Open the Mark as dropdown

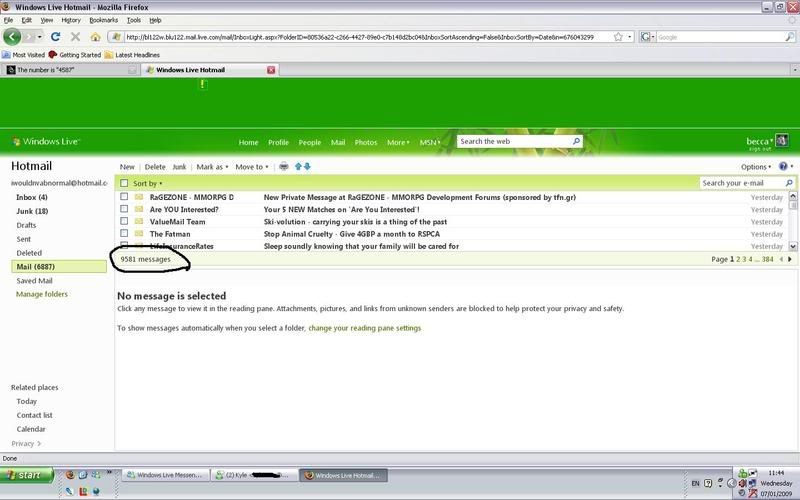212,167
